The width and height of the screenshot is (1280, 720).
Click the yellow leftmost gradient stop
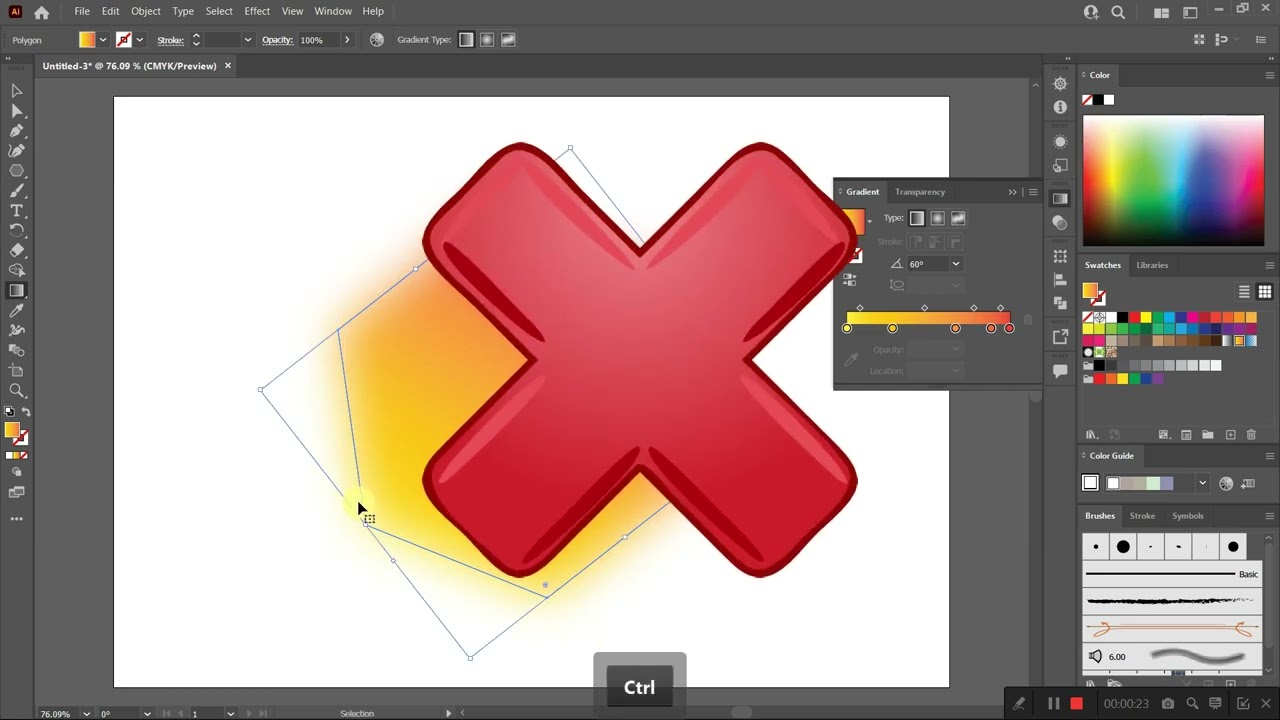pyautogui.click(x=847, y=328)
